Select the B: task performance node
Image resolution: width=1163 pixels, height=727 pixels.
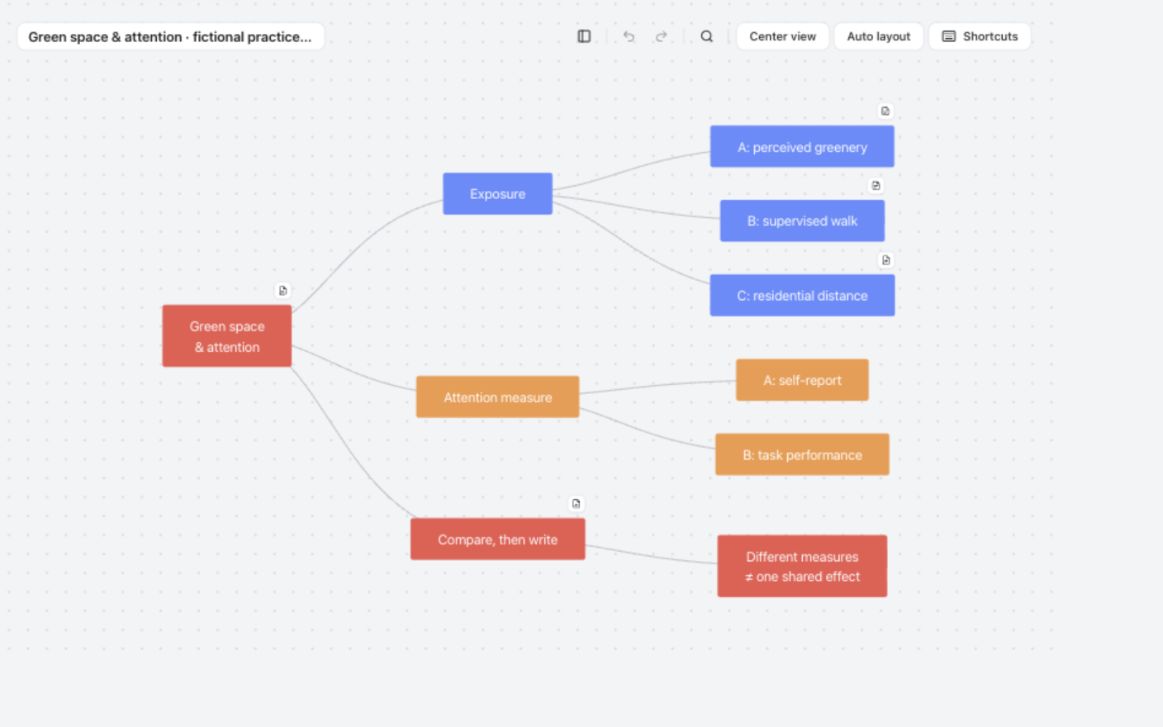click(802, 455)
